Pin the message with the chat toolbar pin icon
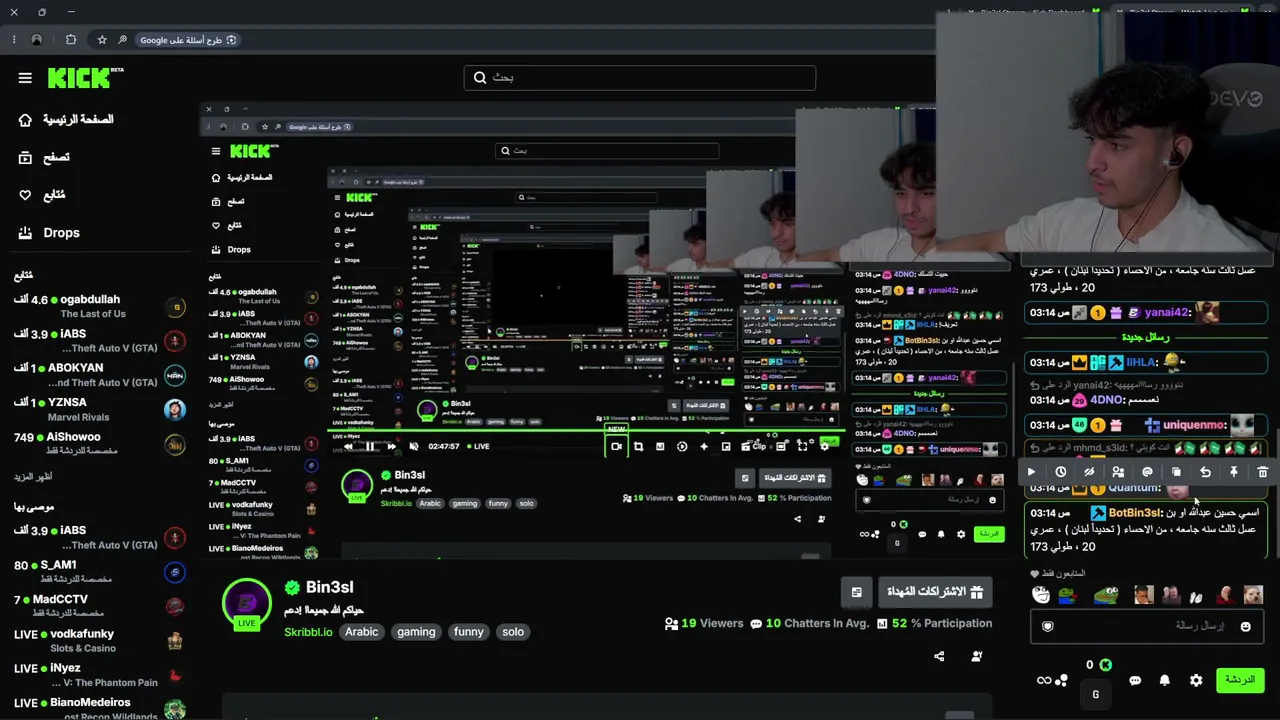 click(1234, 472)
